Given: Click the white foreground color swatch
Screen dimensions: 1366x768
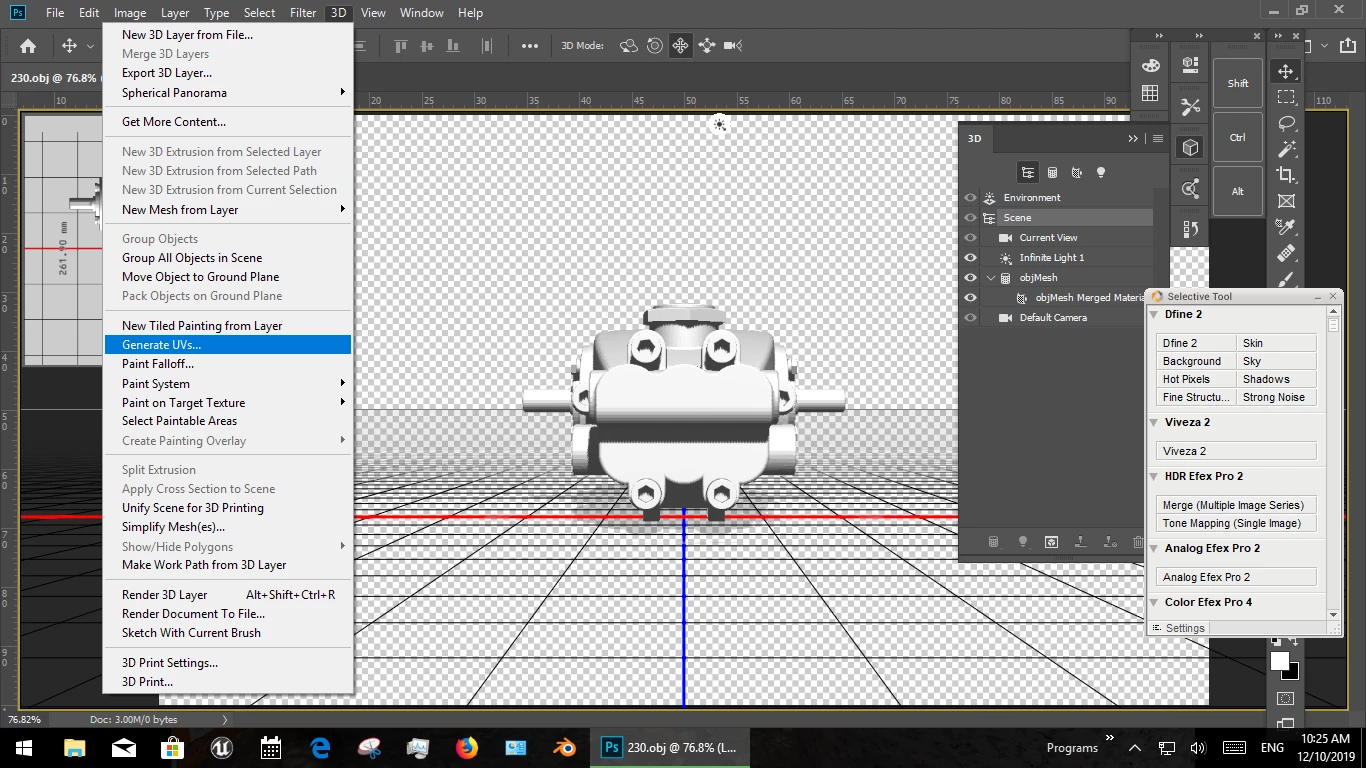Looking at the screenshot, I should pos(1279,661).
